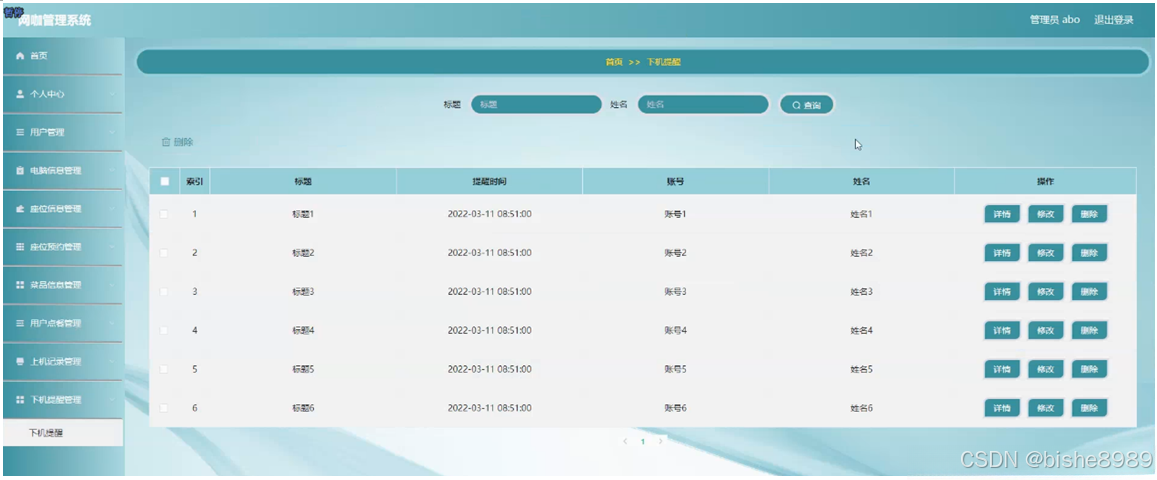The width and height of the screenshot is (1157, 480).
Task: Click the icon next to 座位信息管理
Action: 20,209
